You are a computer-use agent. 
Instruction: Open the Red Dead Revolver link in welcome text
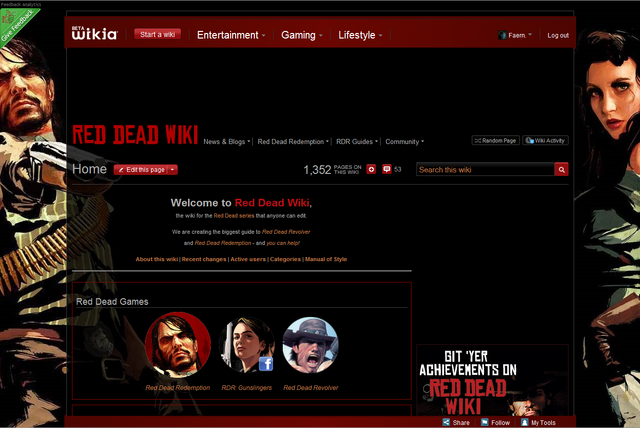coord(286,232)
